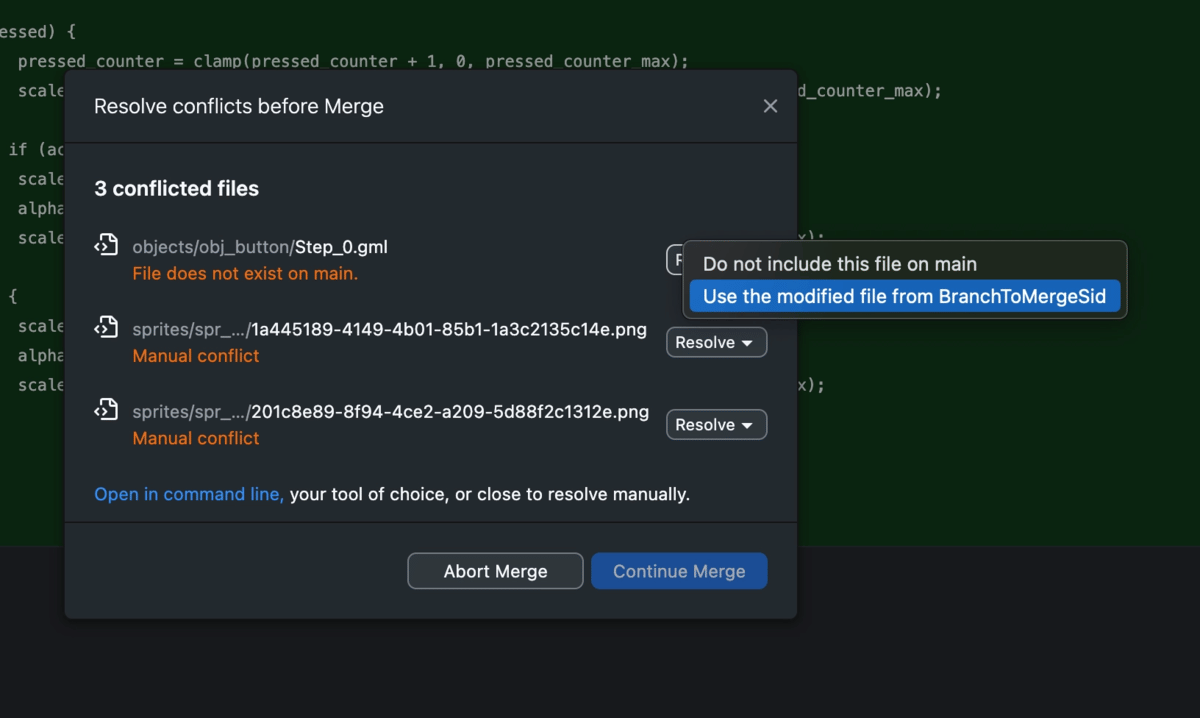Open Resolve dropdown for 1a445189 PNG file

pos(716,342)
